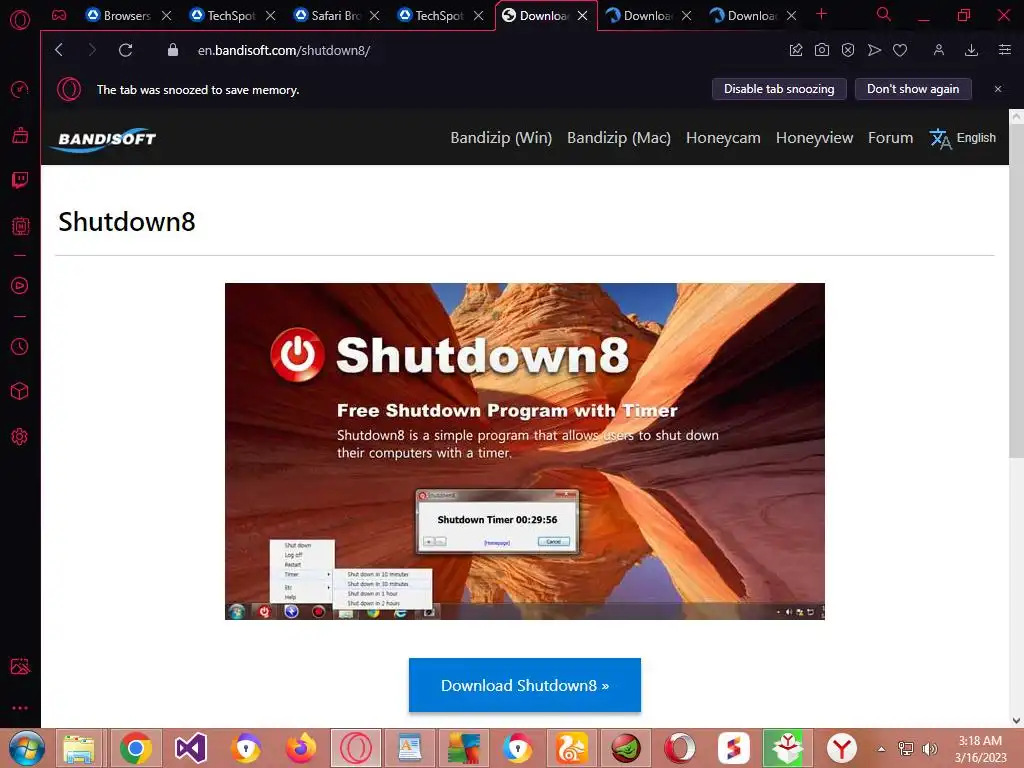Open Settings gear in the sidebar
Image resolution: width=1024 pixels, height=768 pixels.
coord(20,436)
